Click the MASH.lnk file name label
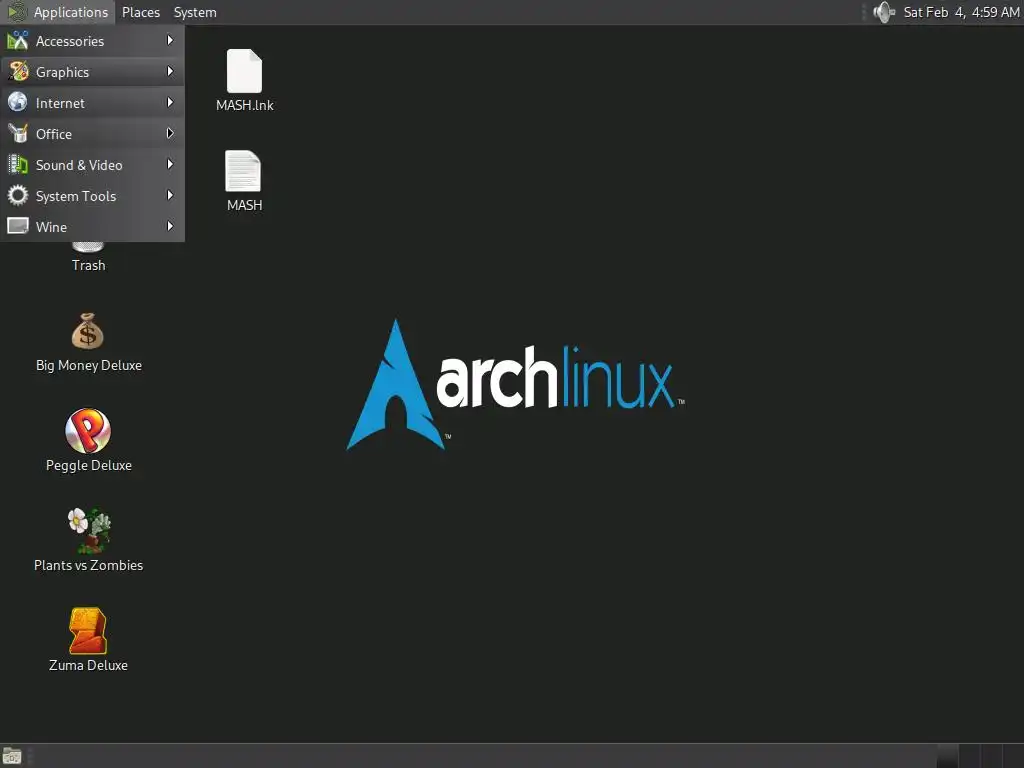 tap(245, 105)
